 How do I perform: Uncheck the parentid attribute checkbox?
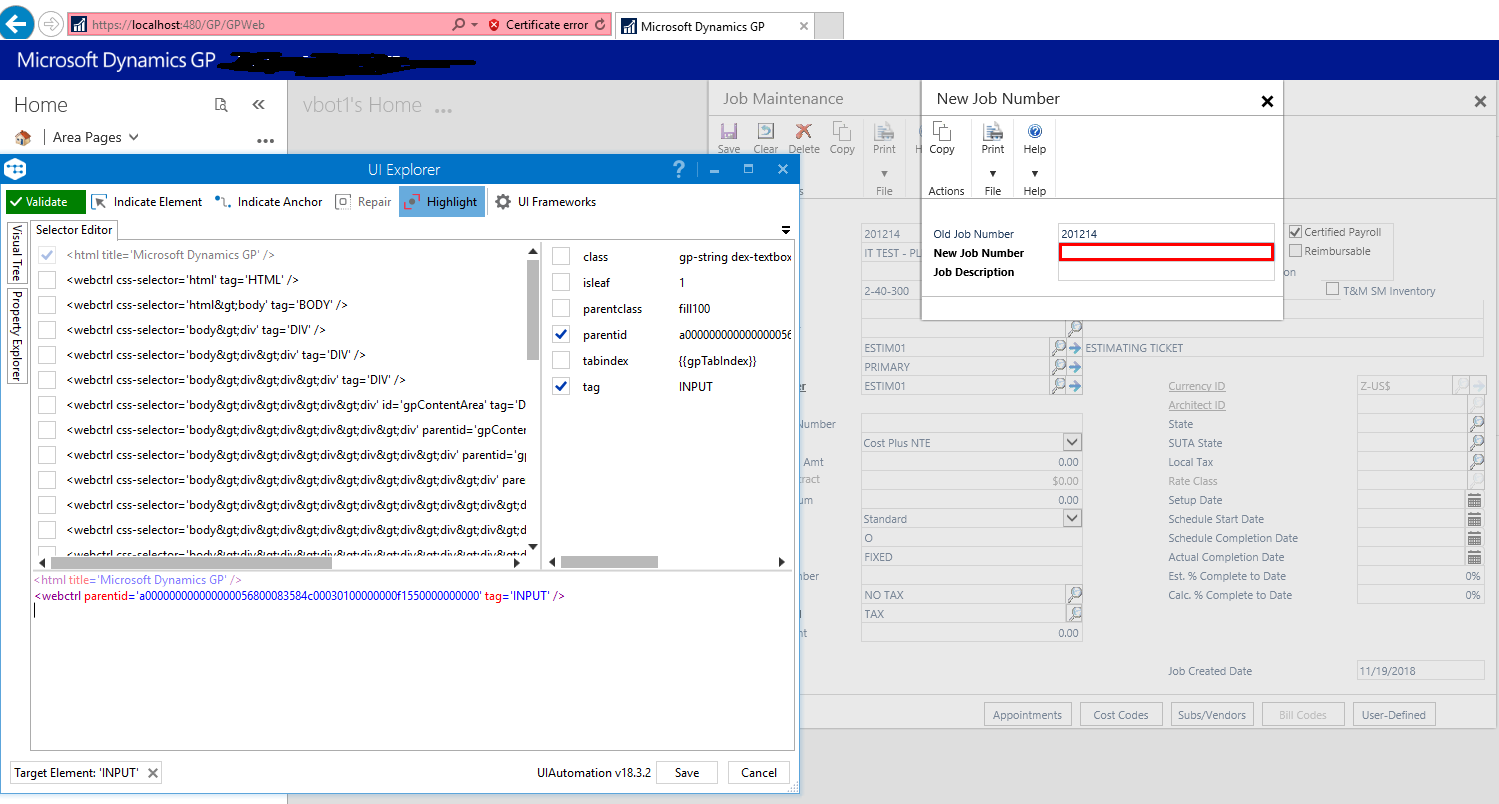[x=561, y=335]
